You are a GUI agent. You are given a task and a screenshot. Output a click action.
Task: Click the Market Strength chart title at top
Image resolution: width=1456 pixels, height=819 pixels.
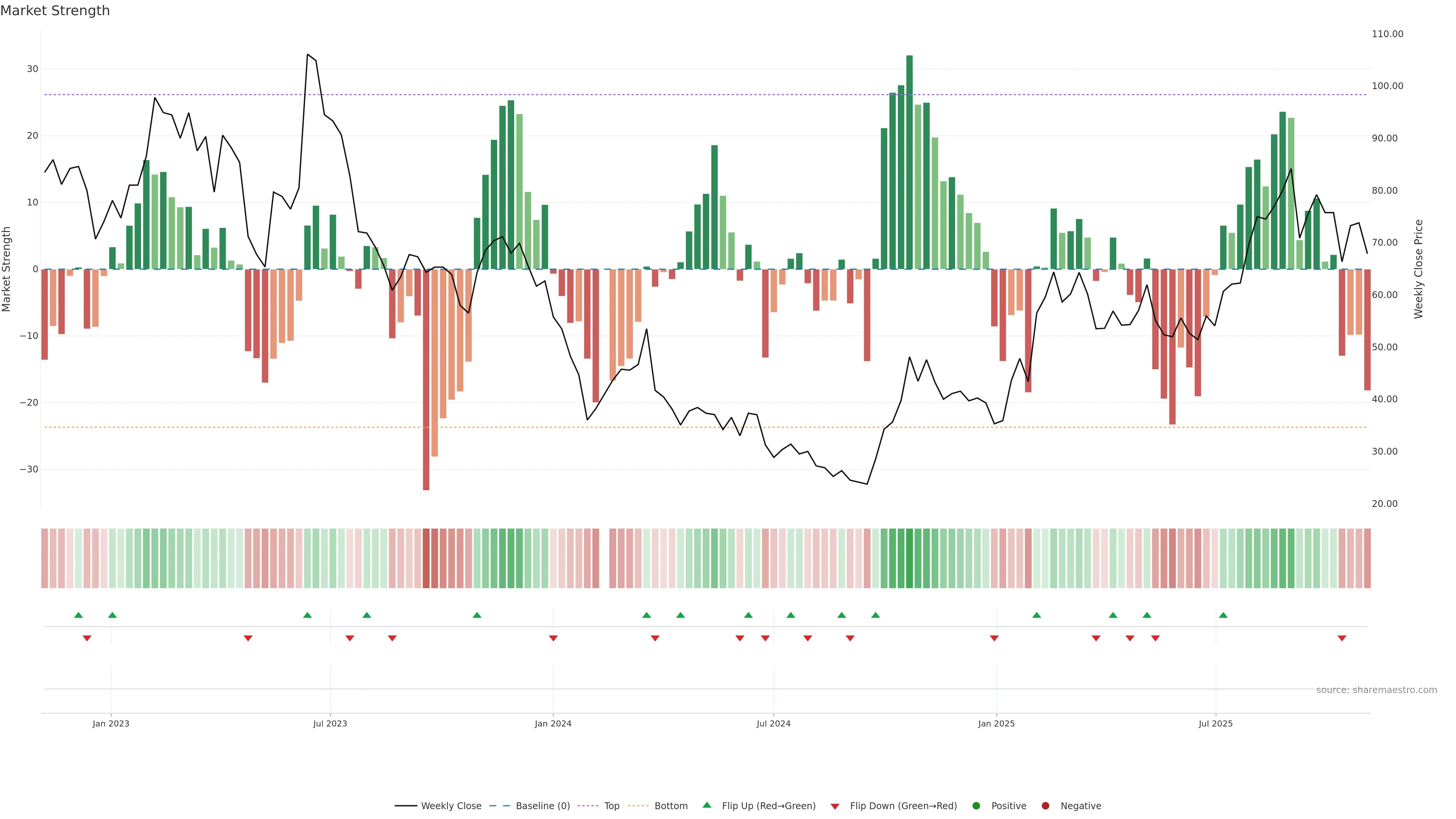pos(55,11)
